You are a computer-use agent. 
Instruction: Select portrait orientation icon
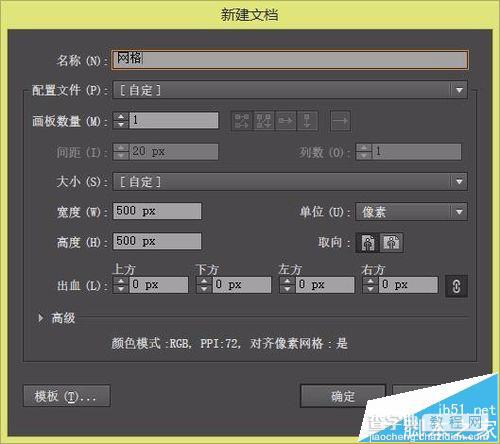(368, 242)
